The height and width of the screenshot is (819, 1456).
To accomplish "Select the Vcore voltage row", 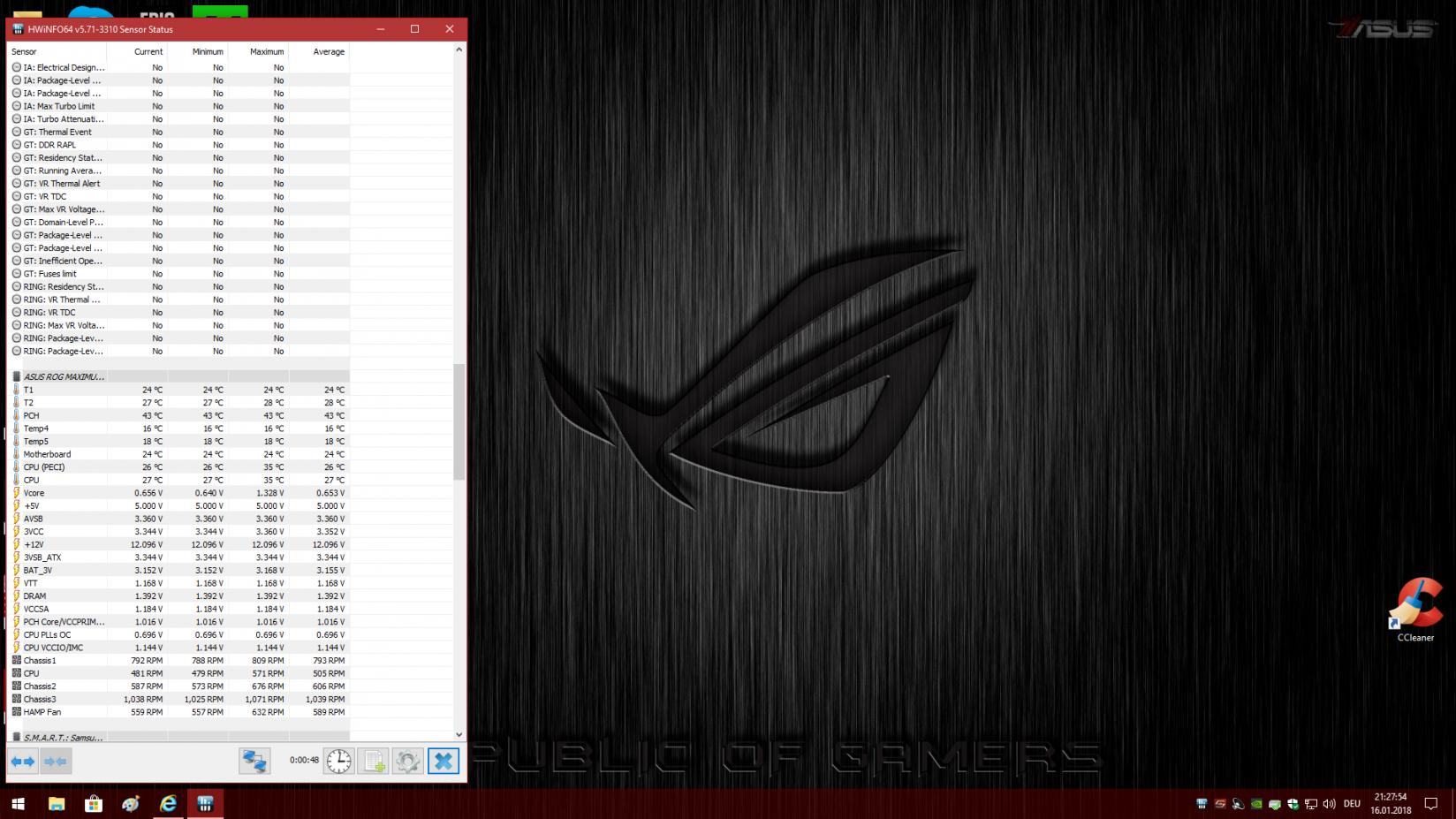I will point(178,493).
